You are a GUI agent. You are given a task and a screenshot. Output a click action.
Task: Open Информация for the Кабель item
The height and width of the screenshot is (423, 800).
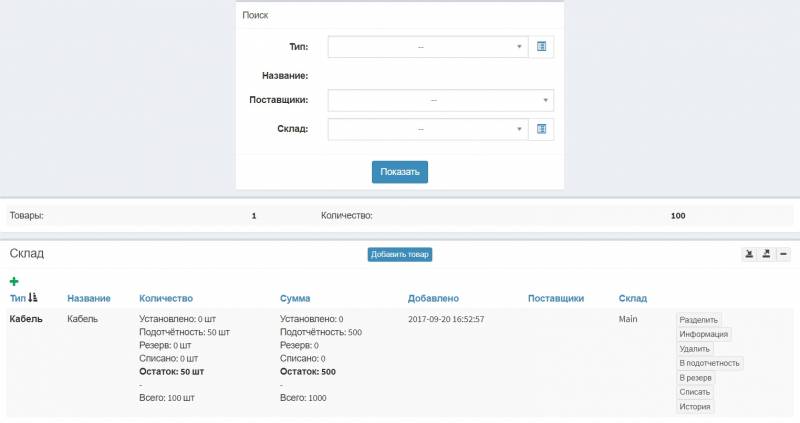pos(704,334)
